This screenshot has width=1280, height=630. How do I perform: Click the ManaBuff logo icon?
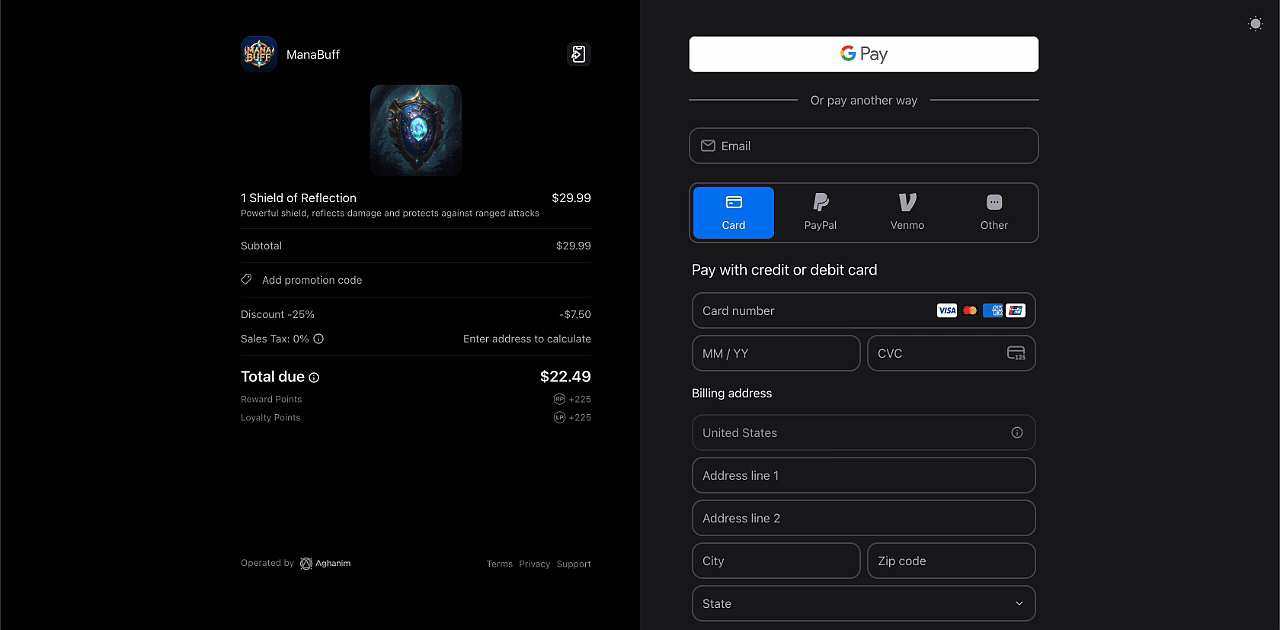(x=259, y=54)
